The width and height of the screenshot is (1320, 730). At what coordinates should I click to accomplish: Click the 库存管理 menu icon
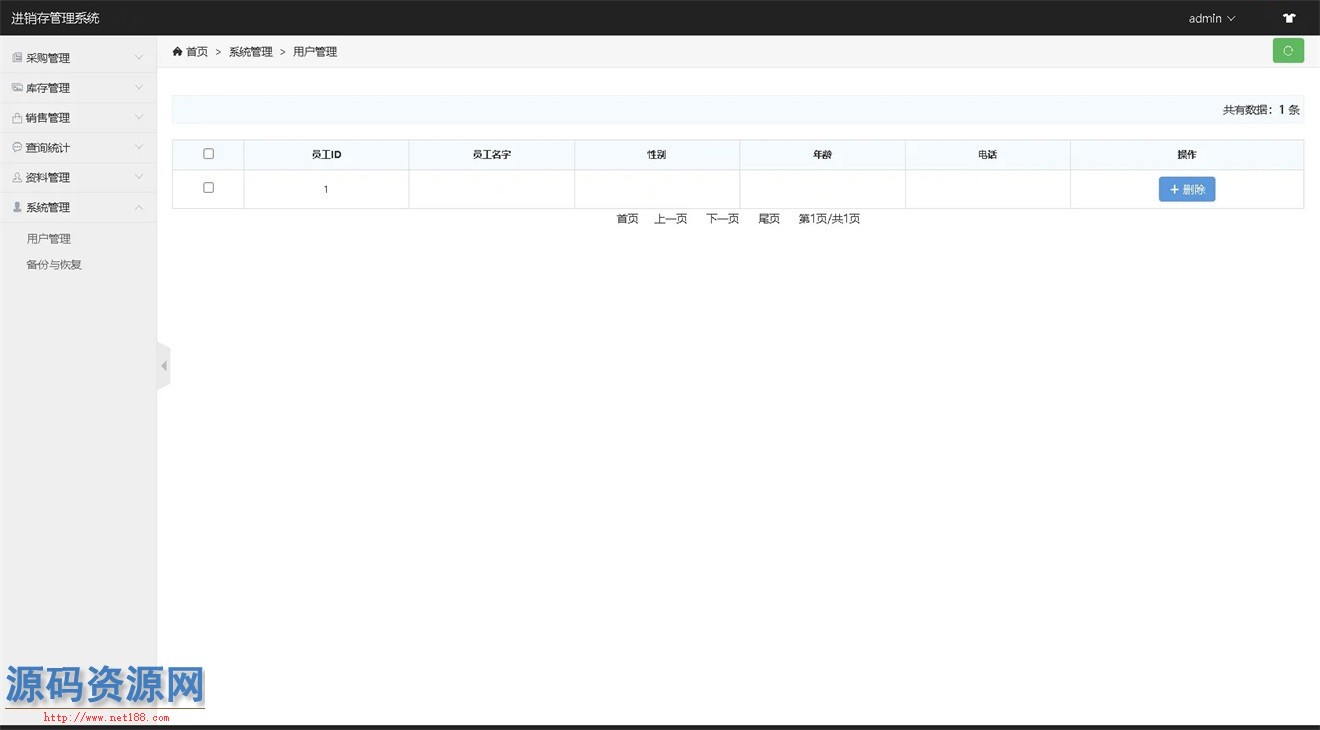[17, 88]
